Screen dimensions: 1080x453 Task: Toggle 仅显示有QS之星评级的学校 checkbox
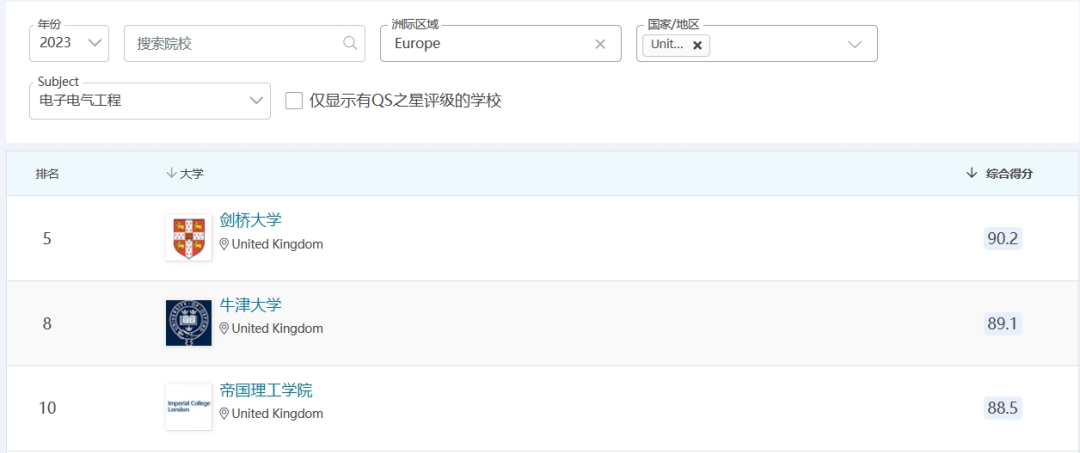tap(294, 101)
